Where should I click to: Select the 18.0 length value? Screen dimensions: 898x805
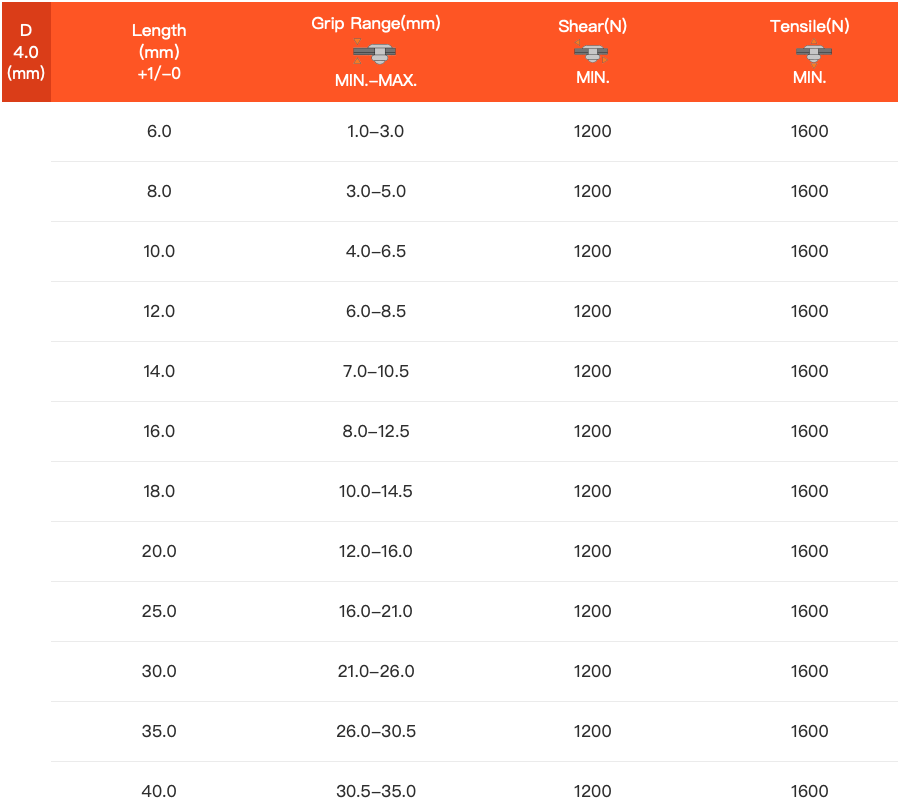pos(159,491)
